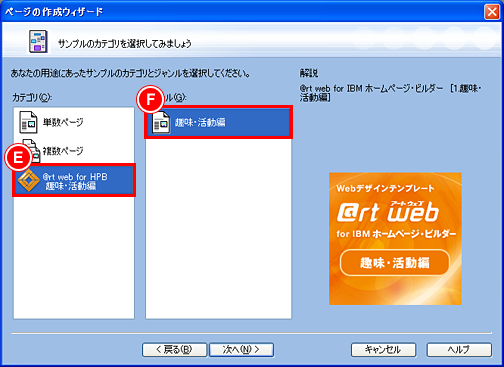Screen dimensions: 504x367
Task: Open help with the ヘルプ button
Action: click(459, 350)
